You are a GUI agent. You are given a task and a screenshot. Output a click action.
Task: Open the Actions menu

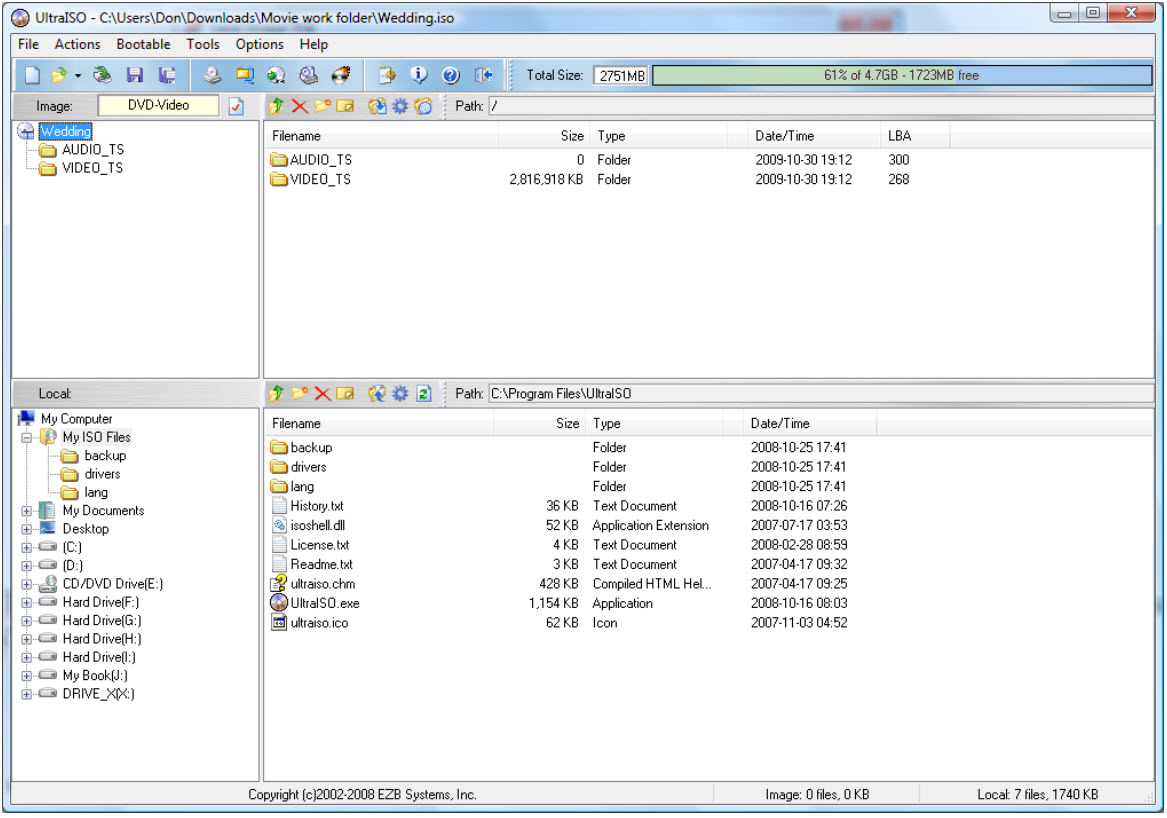(x=77, y=45)
